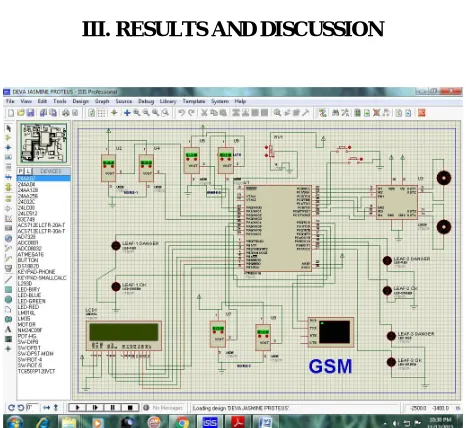Viewport: 466px width, 428px height.
Task: Click the P pick devices button
Action: (x=21, y=171)
